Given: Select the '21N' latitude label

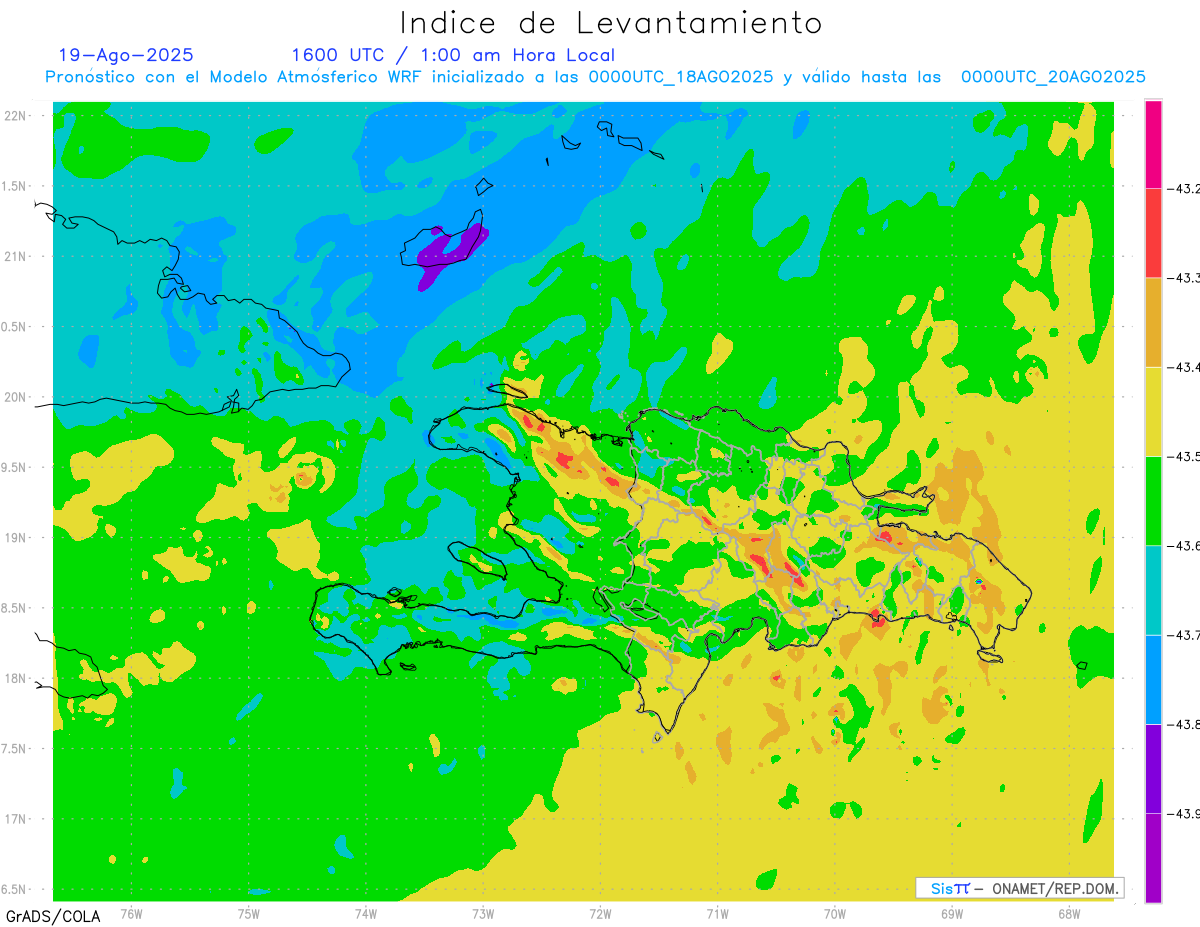Looking at the screenshot, I should pos(15,256).
